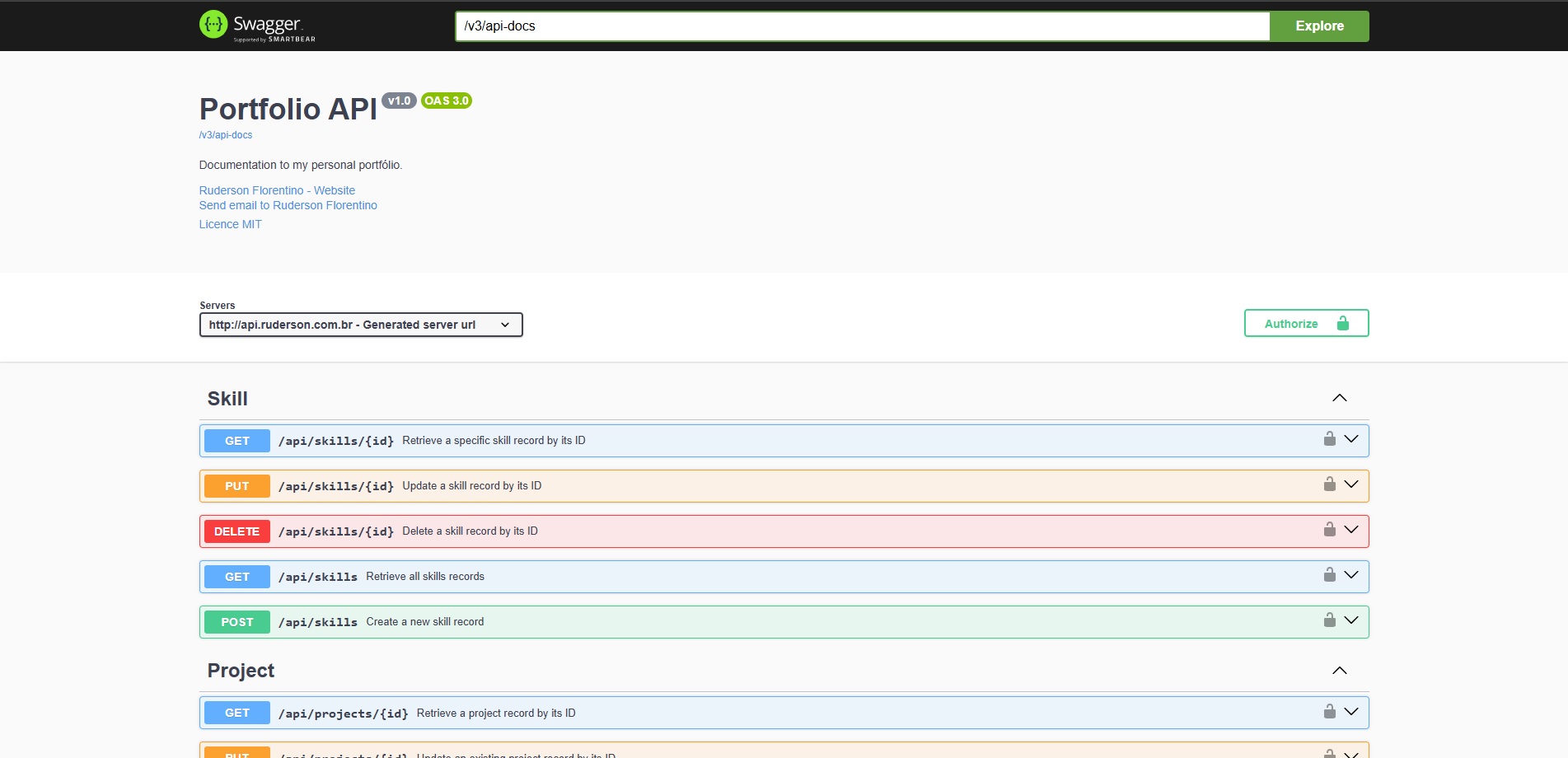Click lock icon on PUT /api/skills/{id} row
1568x758 pixels.
pos(1329,484)
